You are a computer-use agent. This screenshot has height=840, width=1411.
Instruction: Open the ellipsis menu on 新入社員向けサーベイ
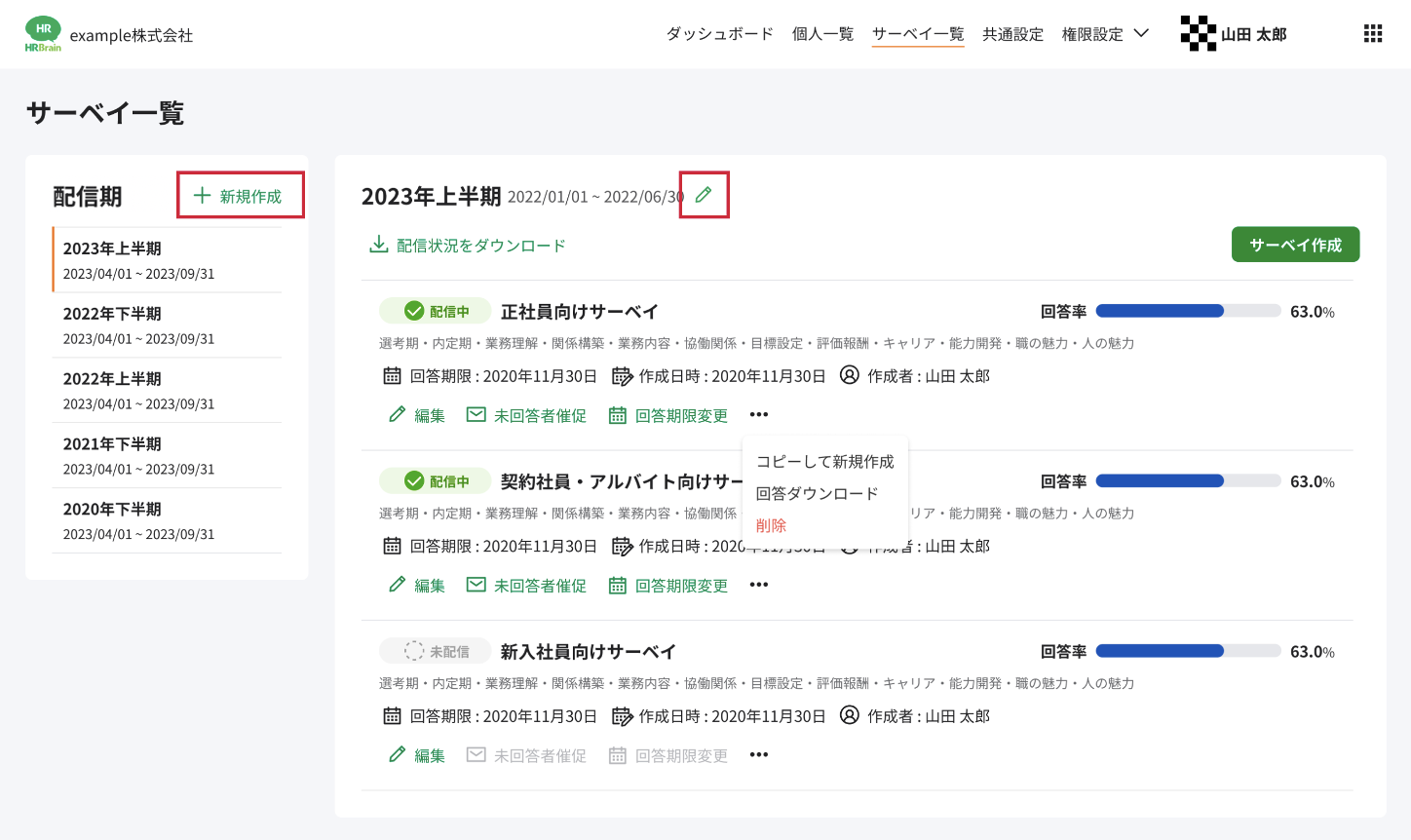758,753
